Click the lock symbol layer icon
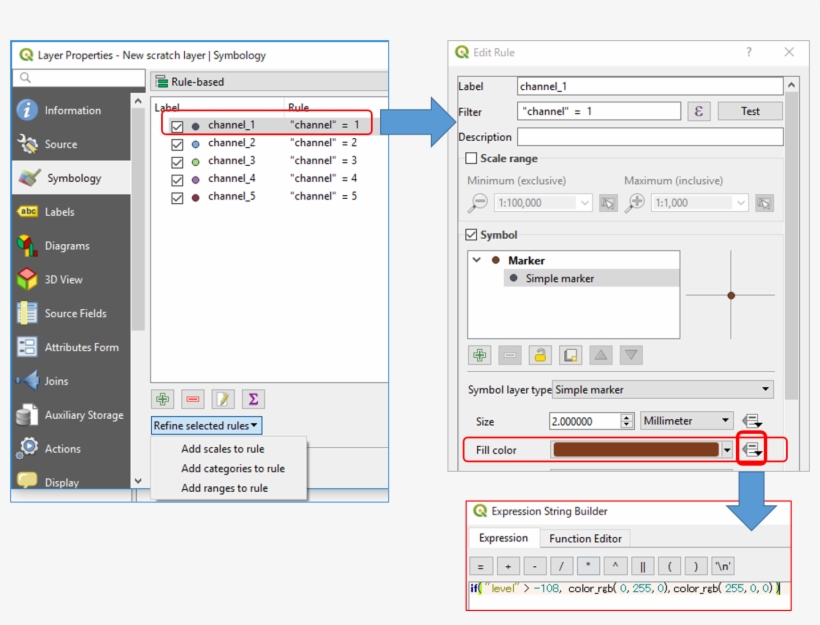 pos(540,355)
